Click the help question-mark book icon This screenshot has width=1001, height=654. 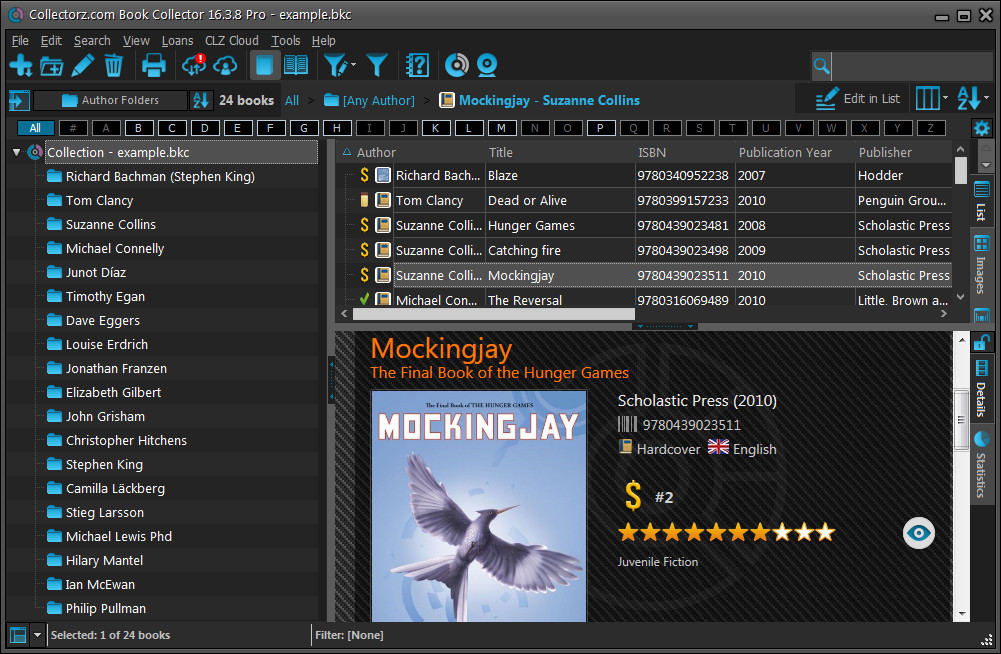point(417,65)
